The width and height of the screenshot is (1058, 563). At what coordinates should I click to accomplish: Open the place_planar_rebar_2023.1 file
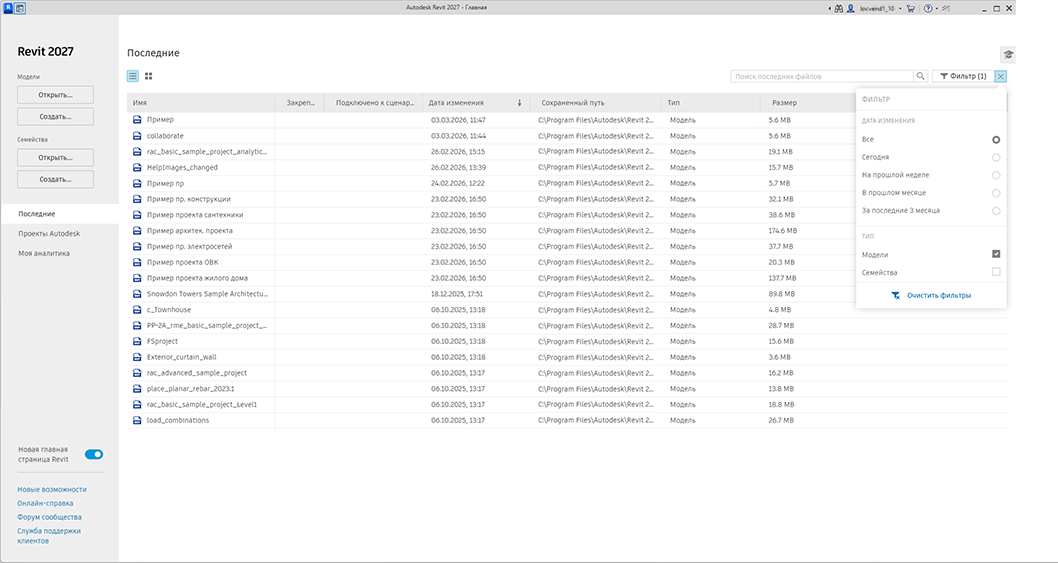pos(190,389)
